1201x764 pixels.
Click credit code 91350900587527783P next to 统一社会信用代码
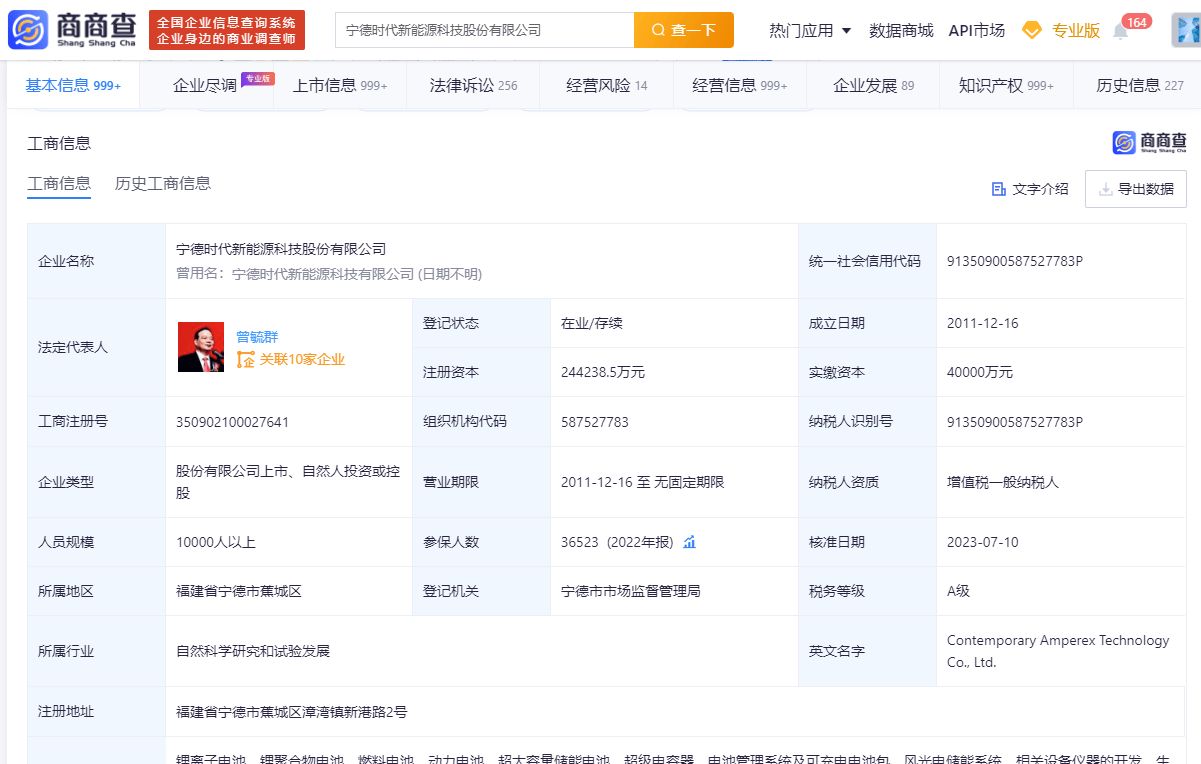point(1015,261)
